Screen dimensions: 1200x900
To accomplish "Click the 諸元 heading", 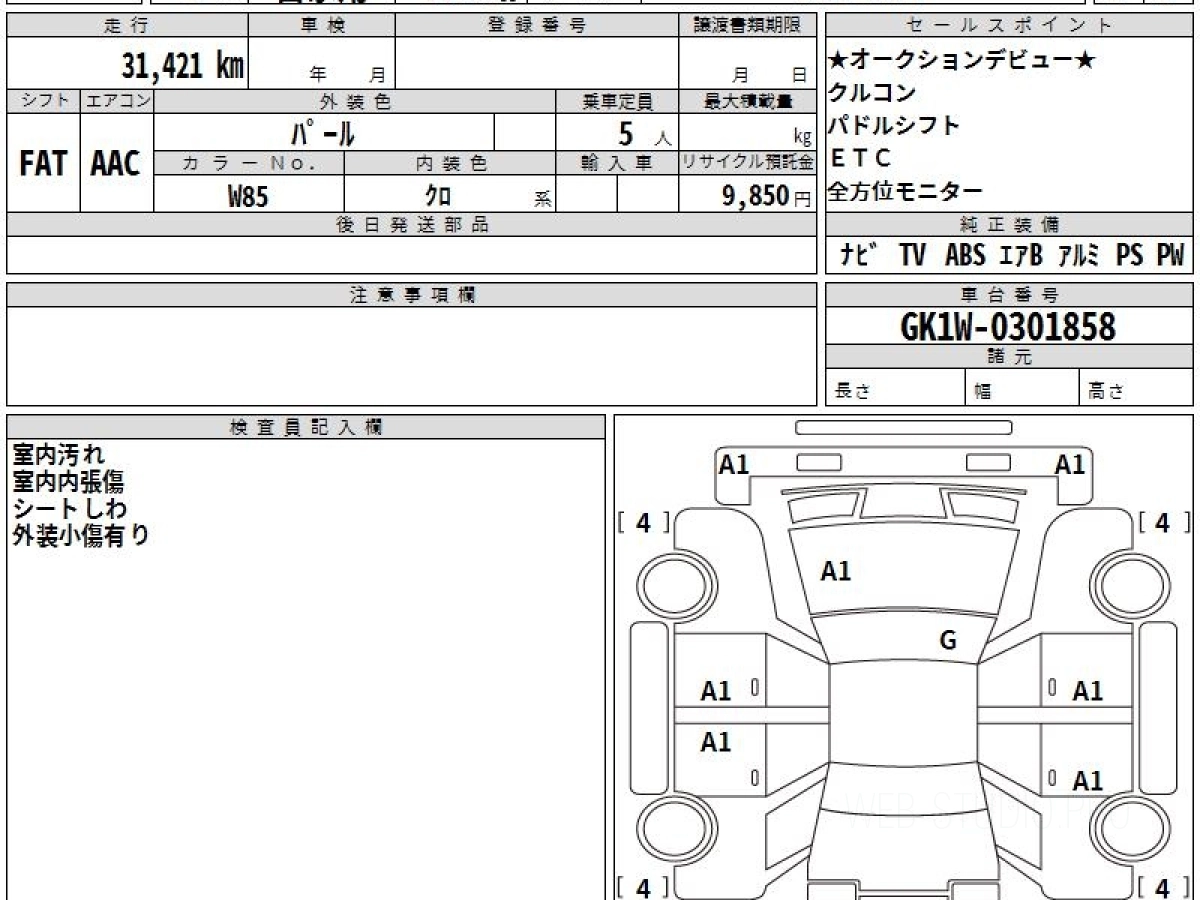I will point(1009,358).
